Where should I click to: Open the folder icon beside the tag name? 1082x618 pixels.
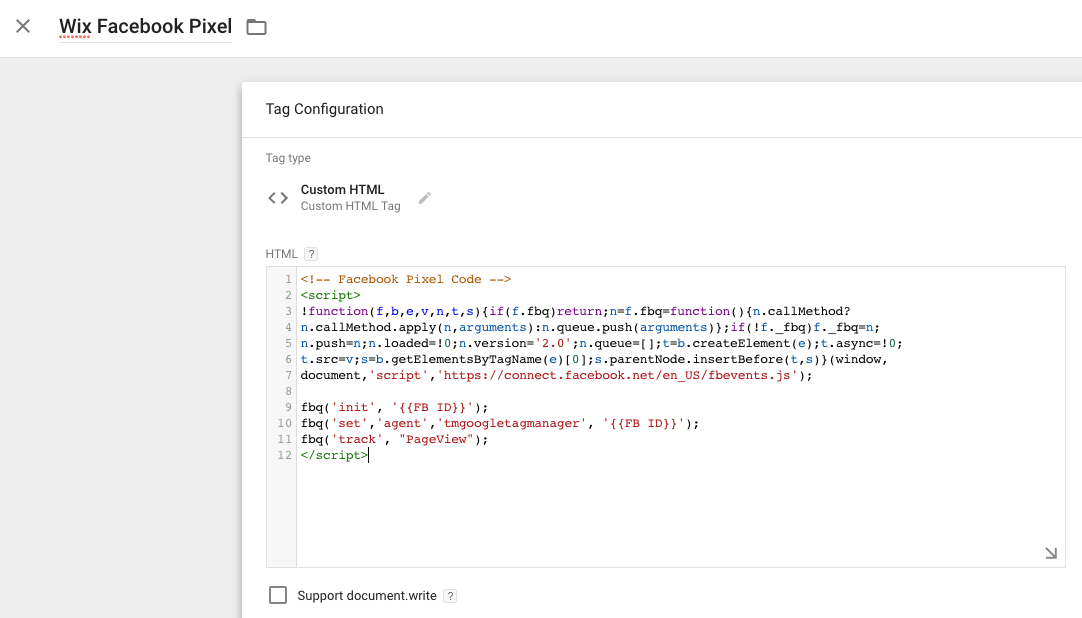[x=257, y=27]
